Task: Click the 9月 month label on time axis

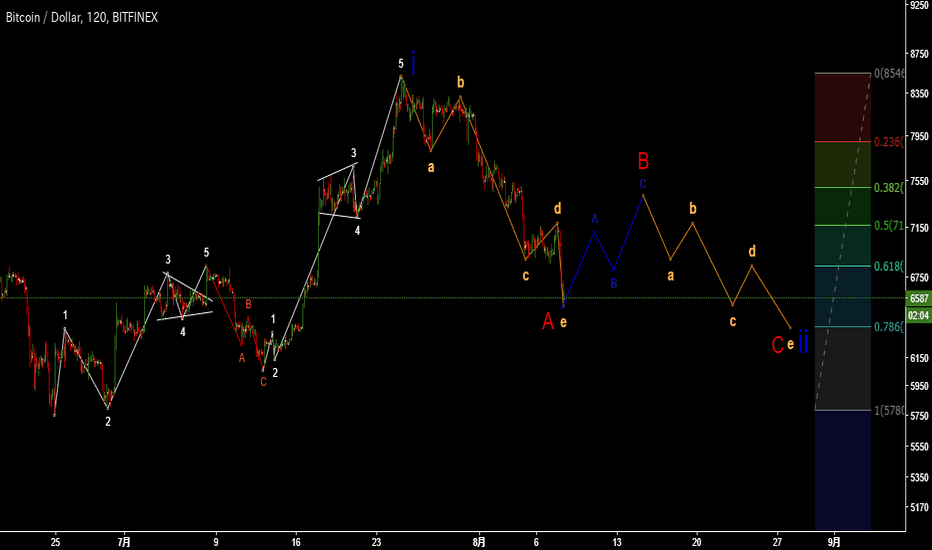Action: [835, 542]
